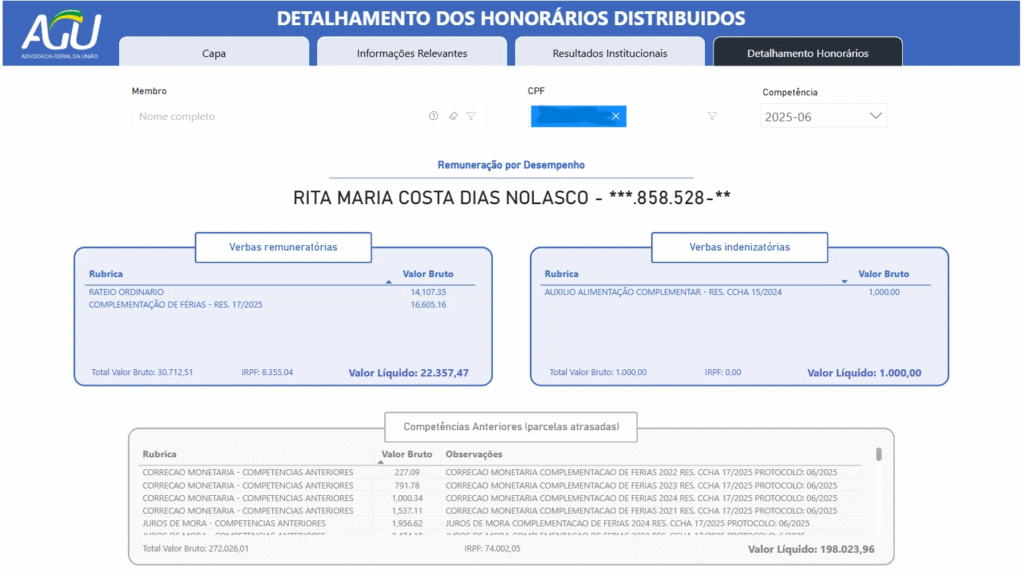Click the eraser icon to clear Membro
1024x574 pixels.
[x=452, y=116]
